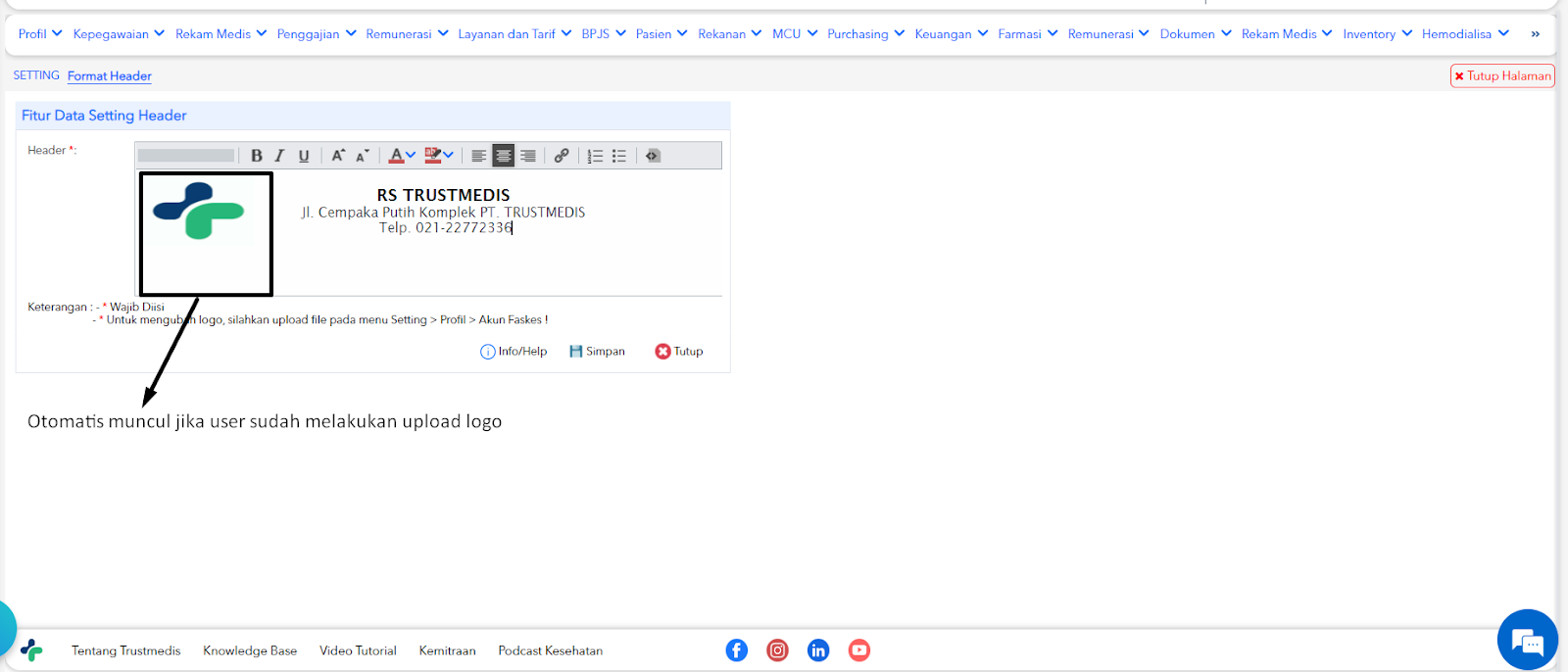Screen dimensions: 1568x672
Task: Open the Pasien menu
Action: [x=661, y=33]
